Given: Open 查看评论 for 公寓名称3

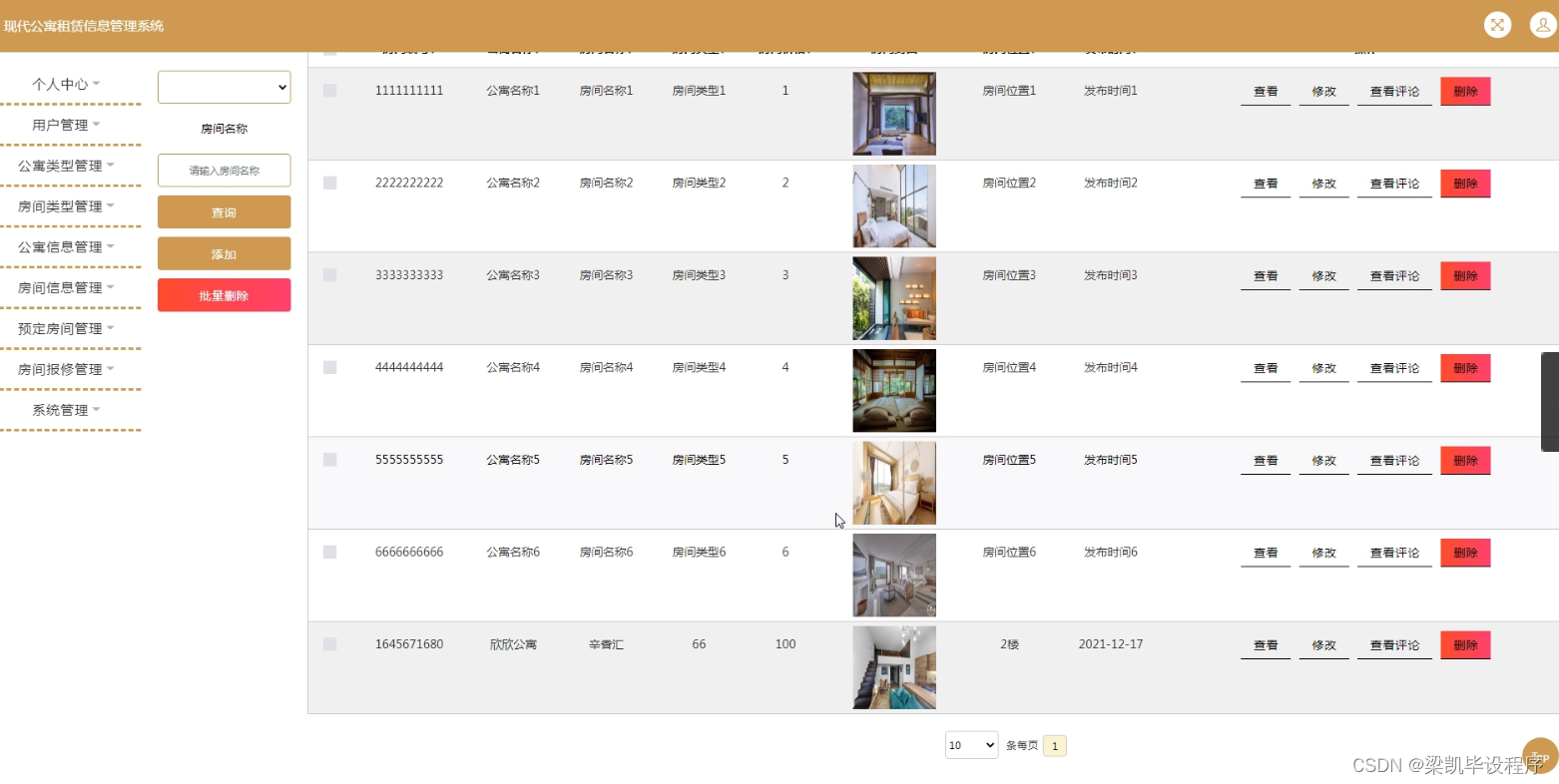Looking at the screenshot, I should coord(1393,274).
